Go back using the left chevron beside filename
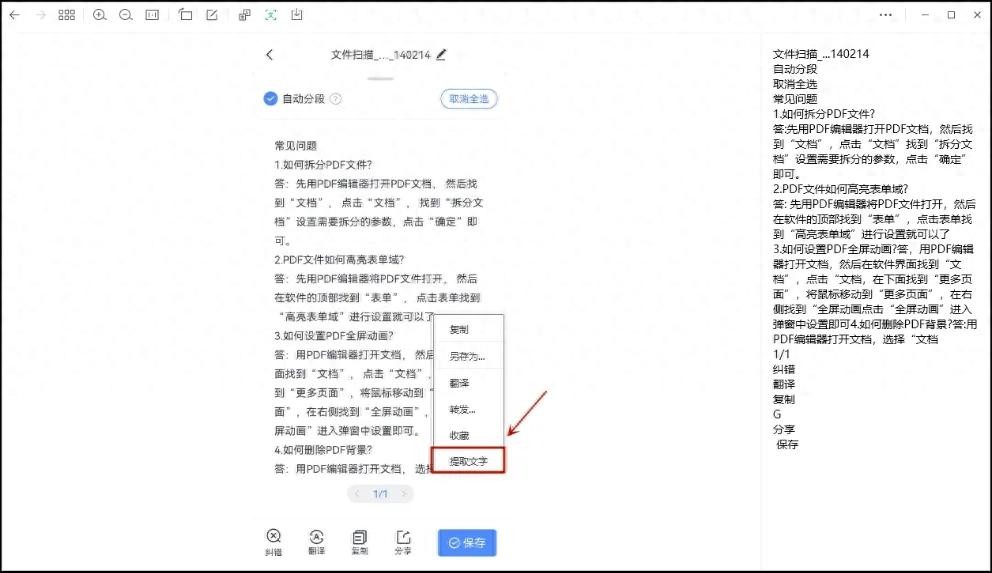This screenshot has width=992, height=573. pyautogui.click(x=269, y=55)
